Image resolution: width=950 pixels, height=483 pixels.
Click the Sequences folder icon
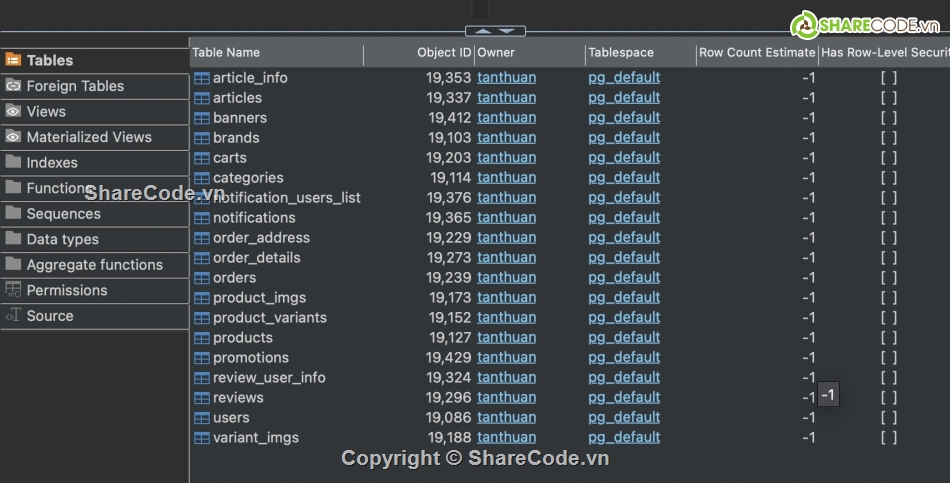click(13, 212)
